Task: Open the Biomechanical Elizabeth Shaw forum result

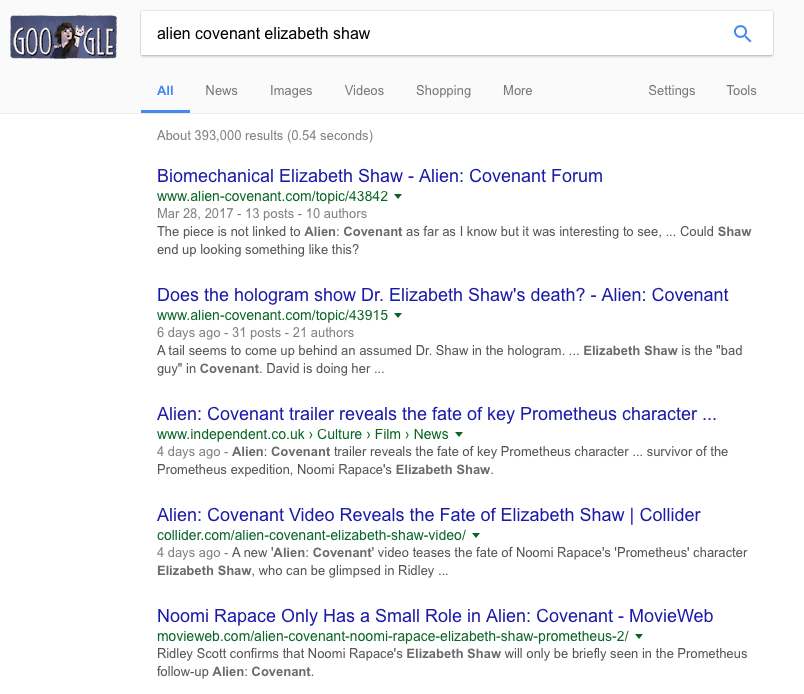Action: coord(379,176)
